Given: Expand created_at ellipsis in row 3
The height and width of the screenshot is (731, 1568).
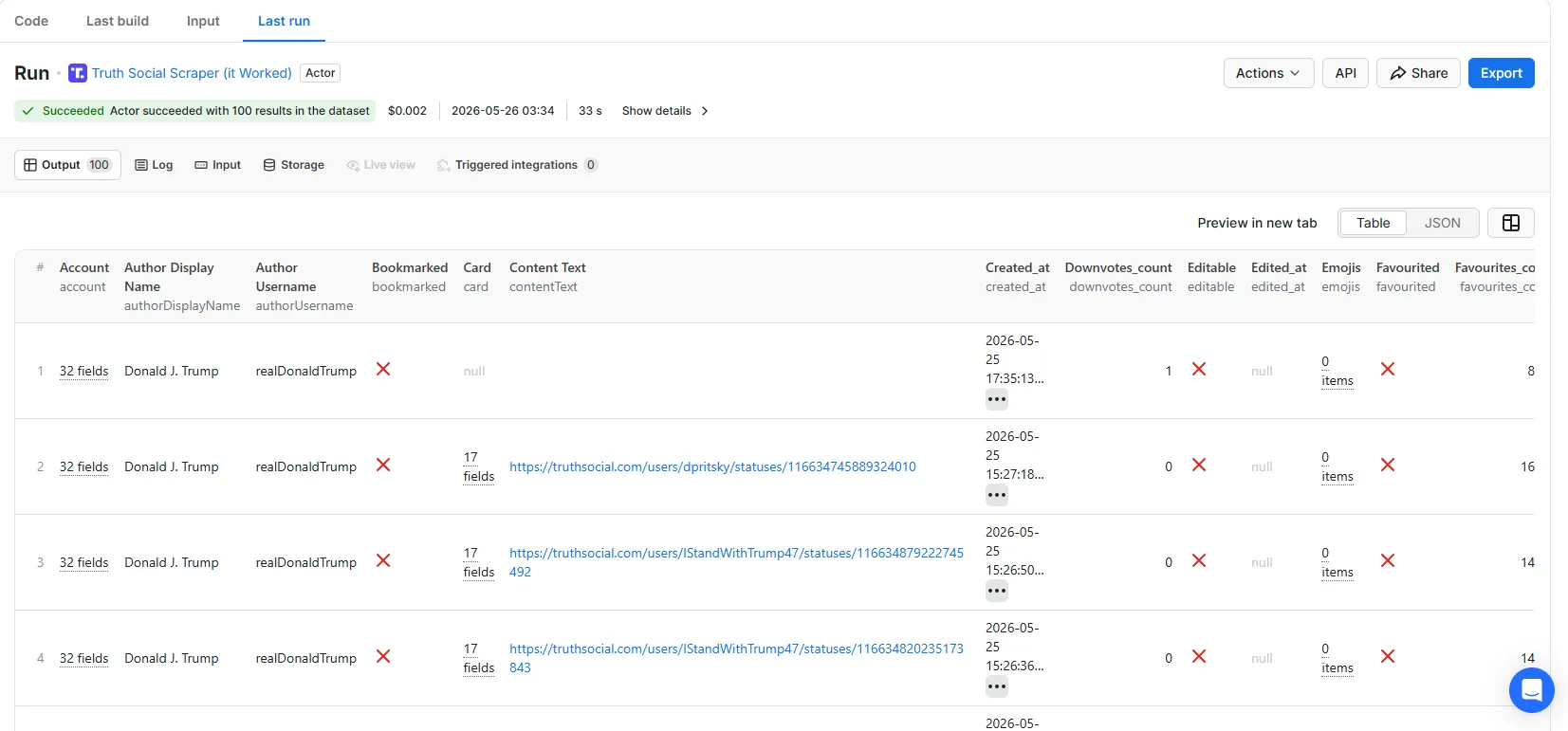Looking at the screenshot, I should 996,591.
